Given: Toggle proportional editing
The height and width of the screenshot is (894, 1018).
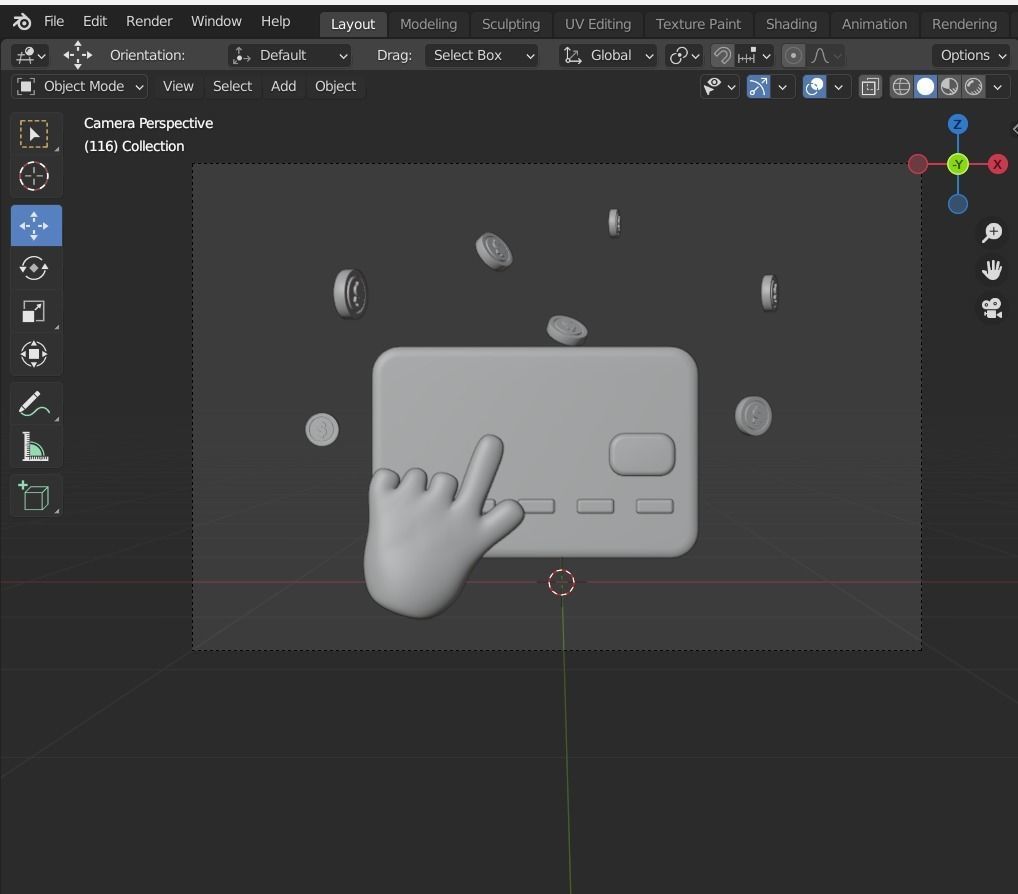Looking at the screenshot, I should point(793,56).
